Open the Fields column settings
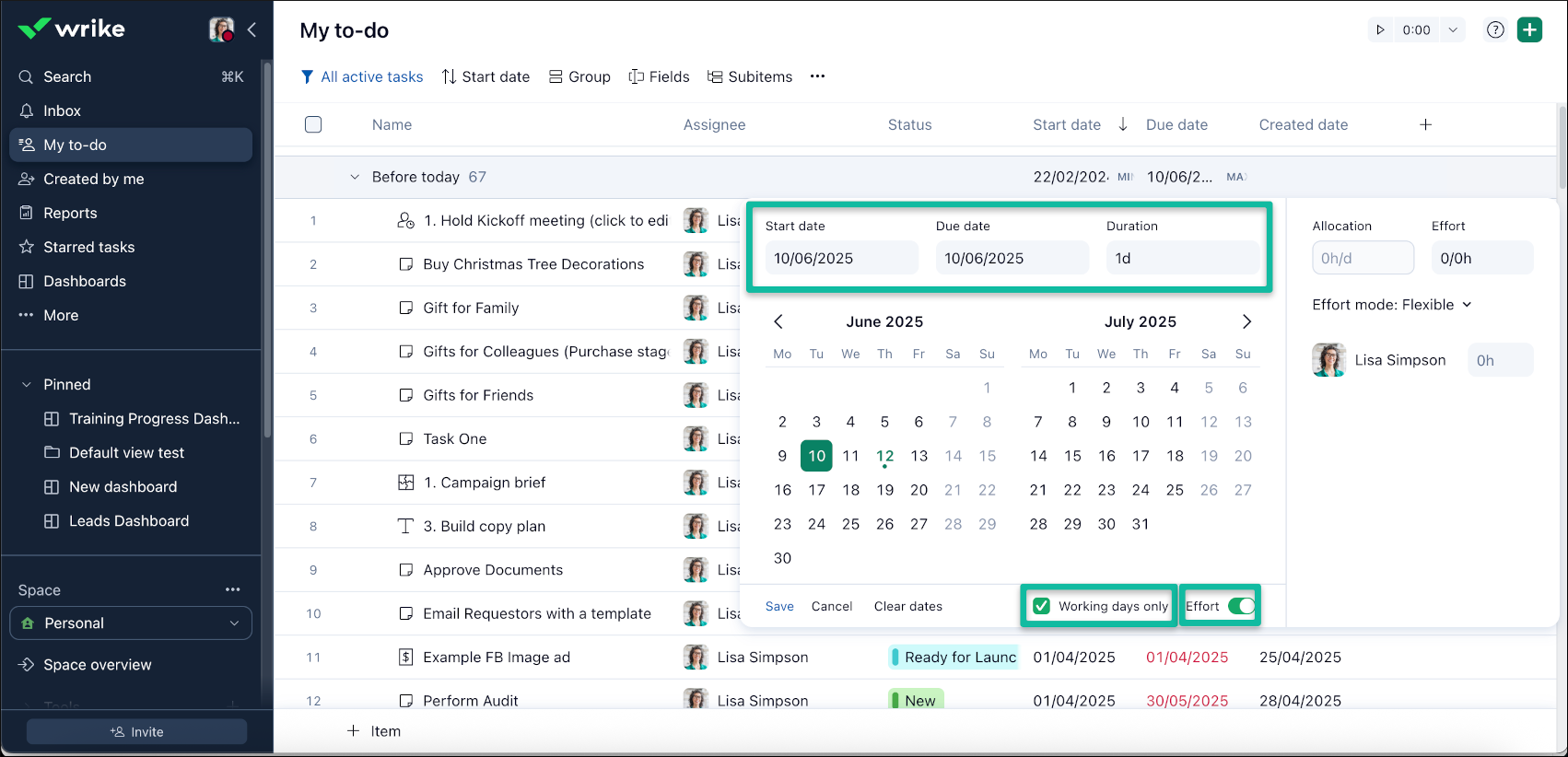The image size is (1568, 757). 659,76
